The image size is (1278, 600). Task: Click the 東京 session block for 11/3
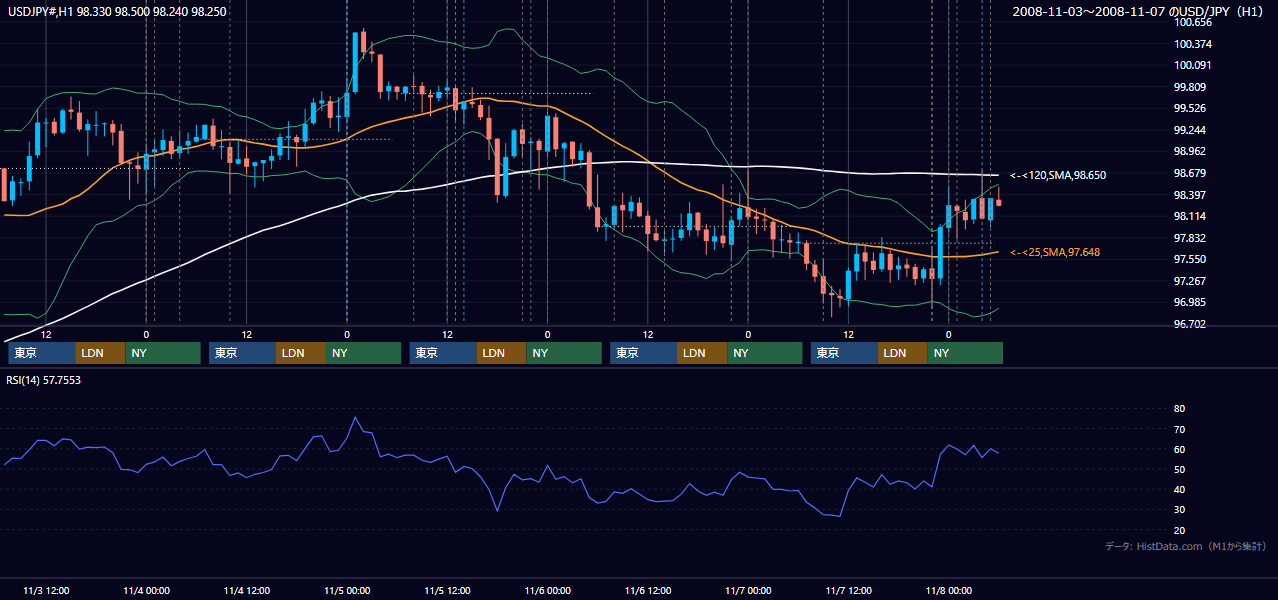click(42, 353)
